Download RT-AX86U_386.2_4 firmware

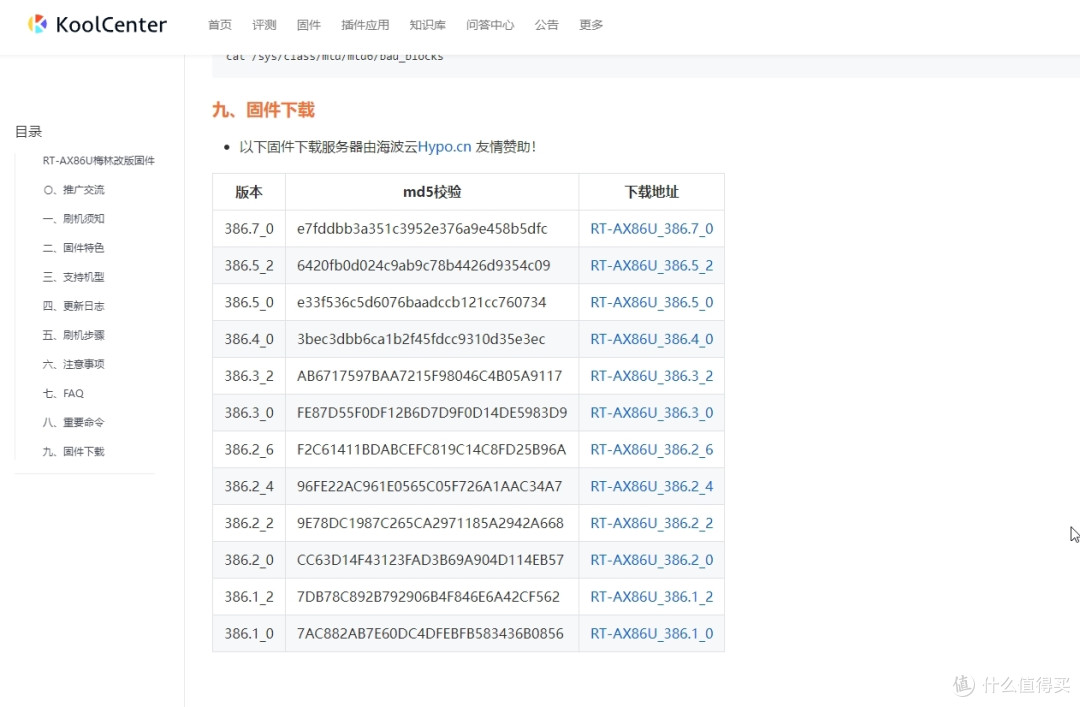pos(652,486)
